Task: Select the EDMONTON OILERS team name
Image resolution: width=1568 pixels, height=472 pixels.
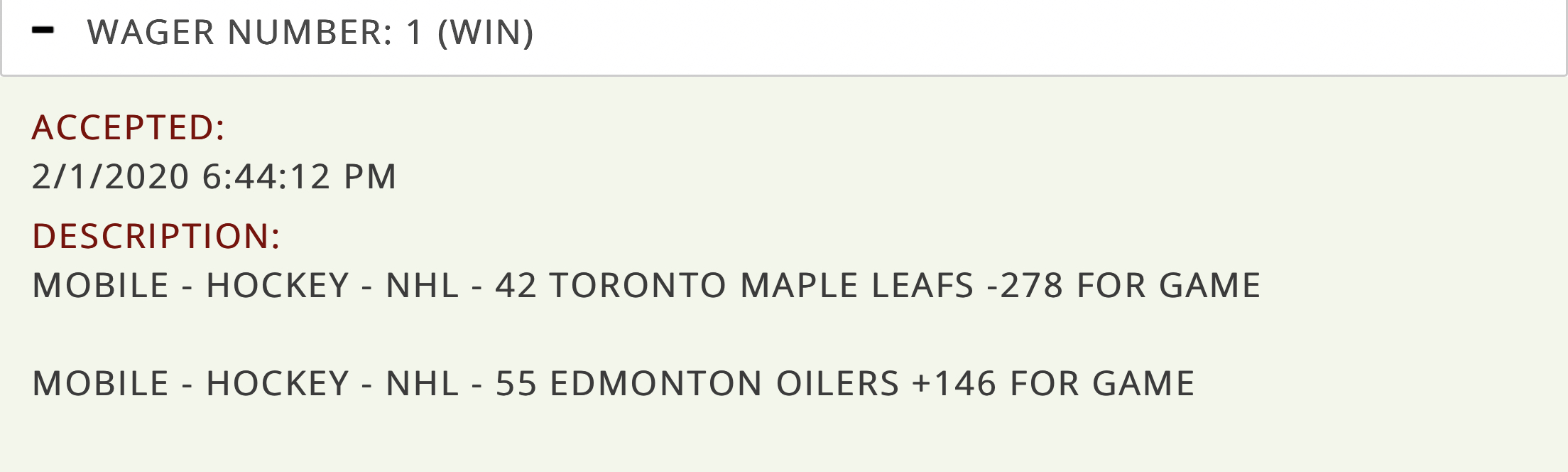Action: click(x=724, y=384)
